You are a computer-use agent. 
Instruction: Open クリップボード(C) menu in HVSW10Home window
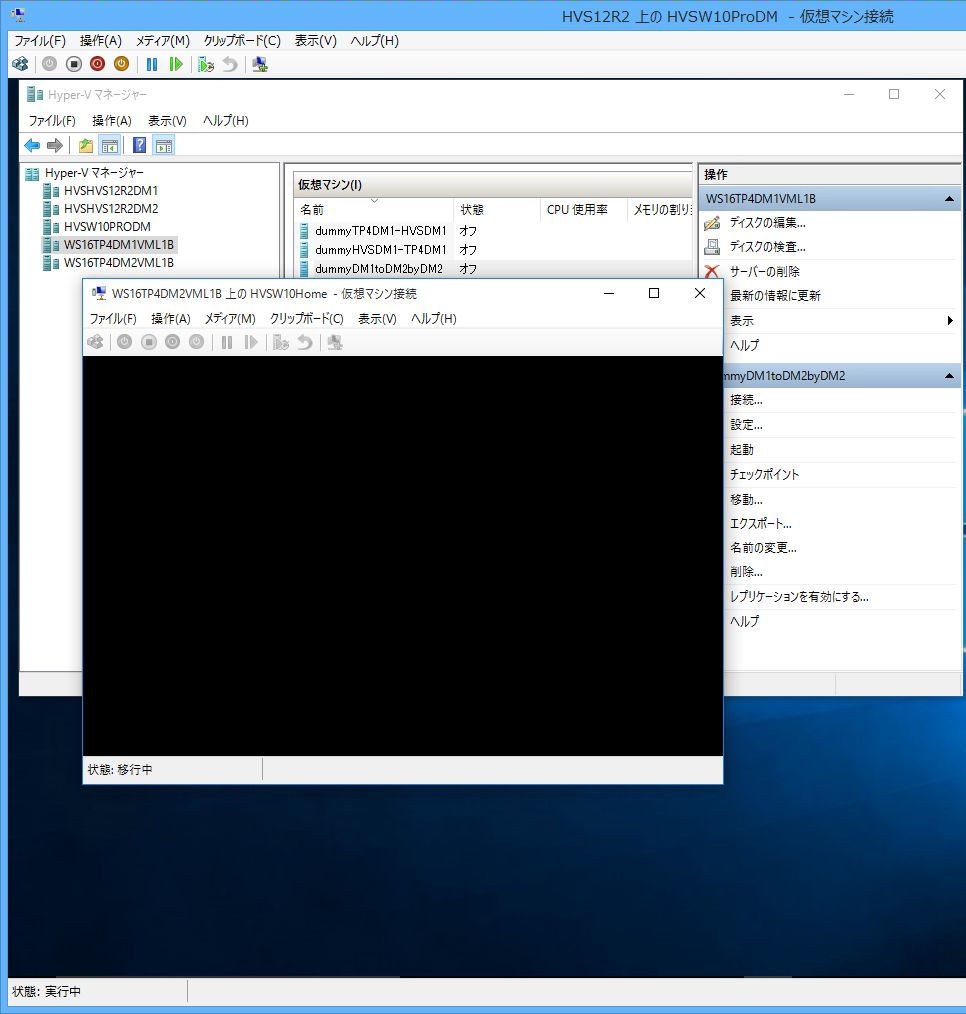306,319
